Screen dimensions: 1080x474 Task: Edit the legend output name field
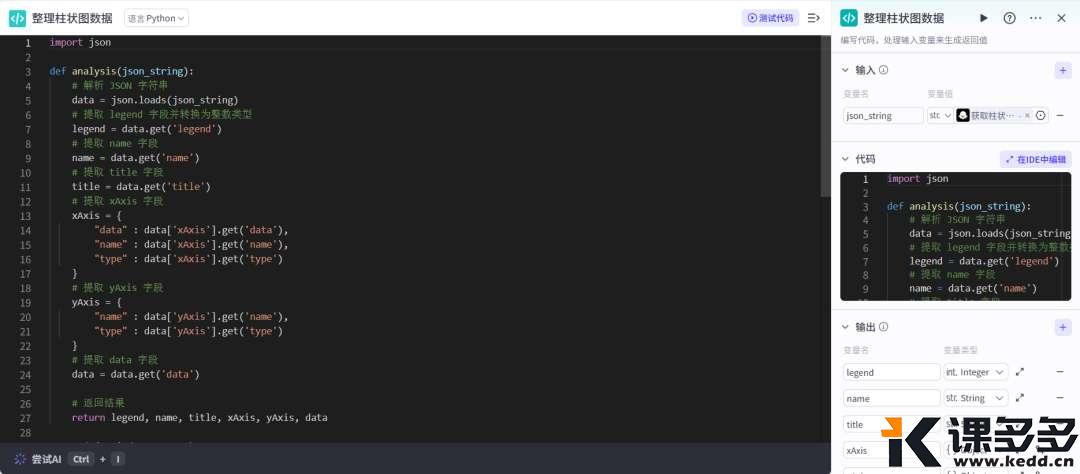[891, 372]
